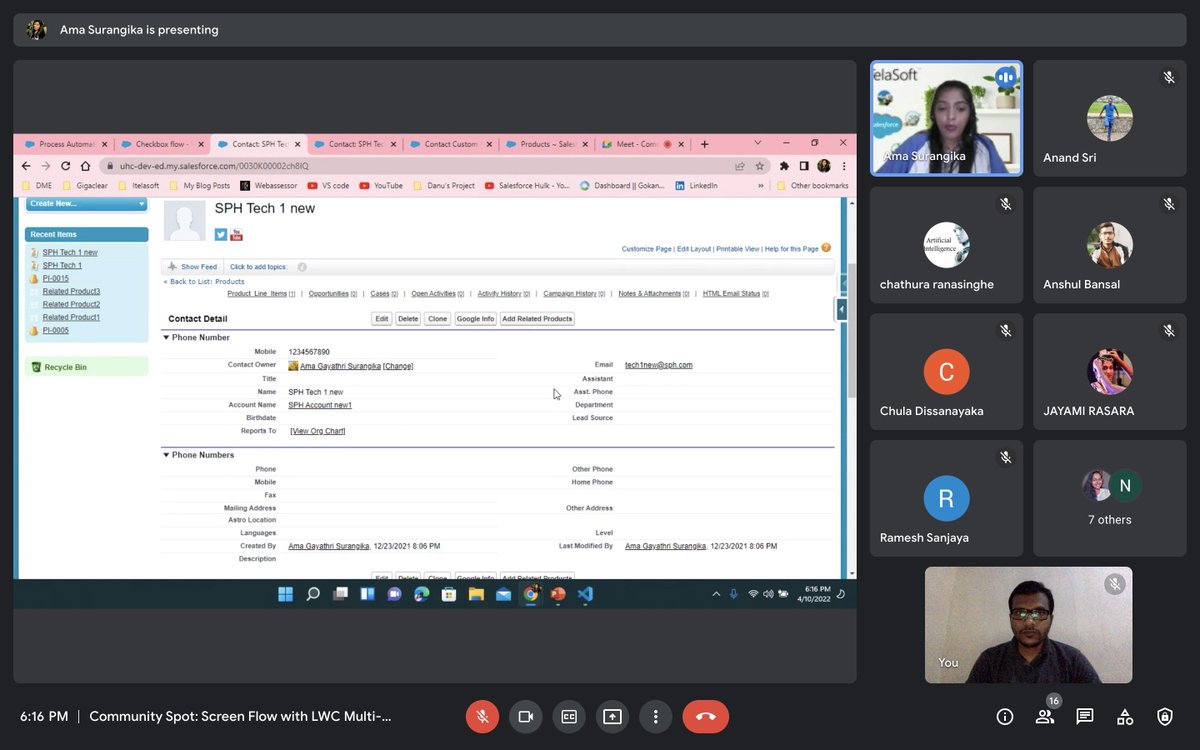This screenshot has height=750, width=1200.
Task: Reload the Salesforce page
Action: point(66,166)
